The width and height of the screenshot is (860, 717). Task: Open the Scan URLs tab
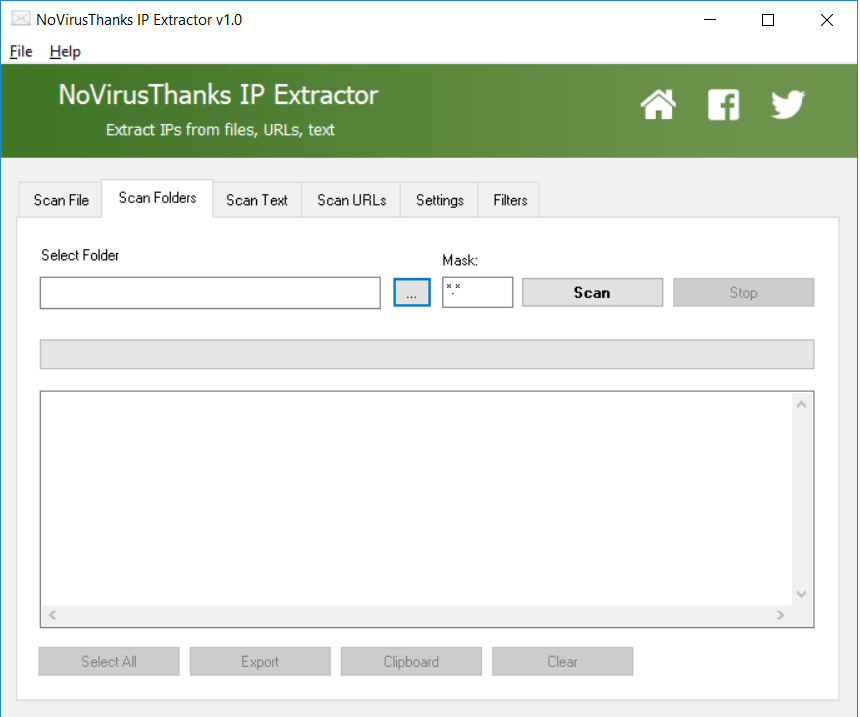[x=352, y=200]
